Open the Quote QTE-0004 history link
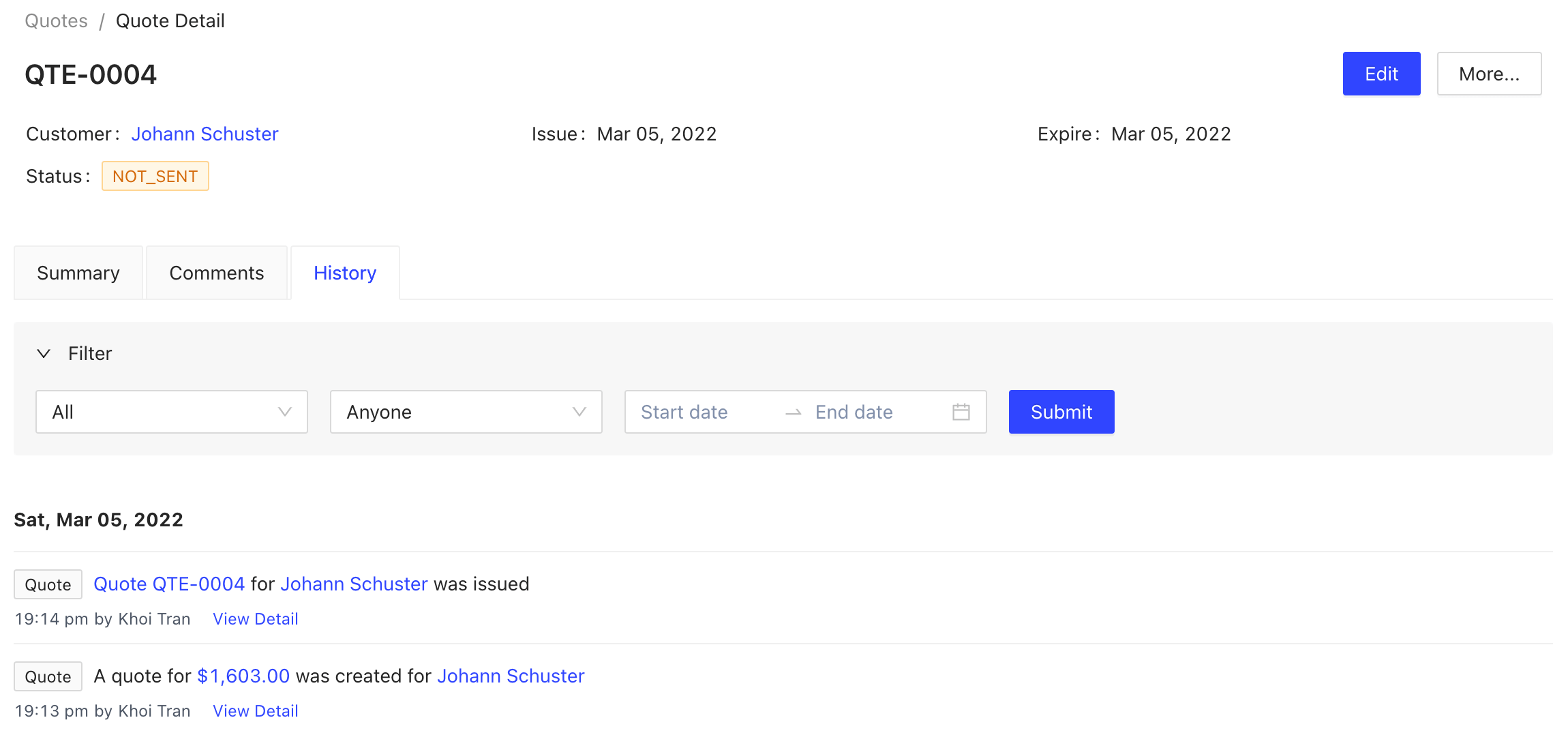 point(169,584)
